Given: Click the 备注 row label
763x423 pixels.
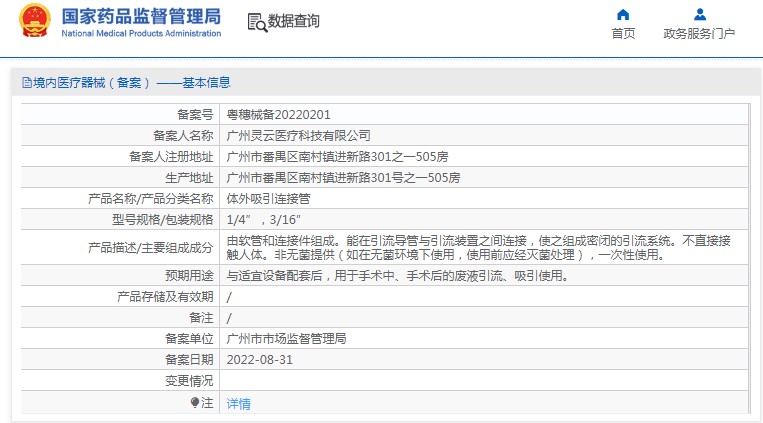Looking at the screenshot, I should coord(201,318).
